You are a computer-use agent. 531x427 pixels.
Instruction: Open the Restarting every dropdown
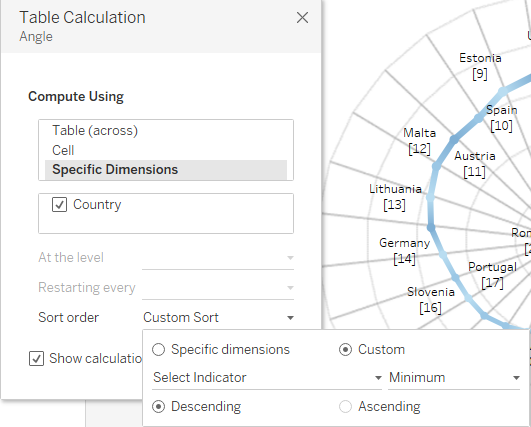[x=218, y=288]
